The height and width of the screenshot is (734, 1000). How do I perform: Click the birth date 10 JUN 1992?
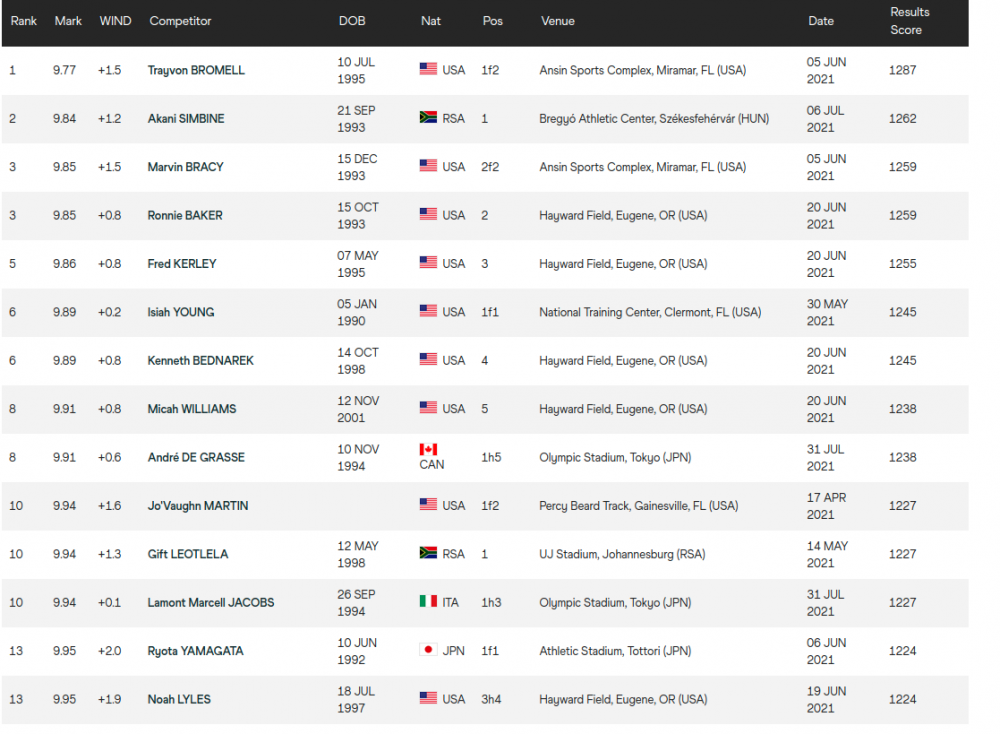357,651
